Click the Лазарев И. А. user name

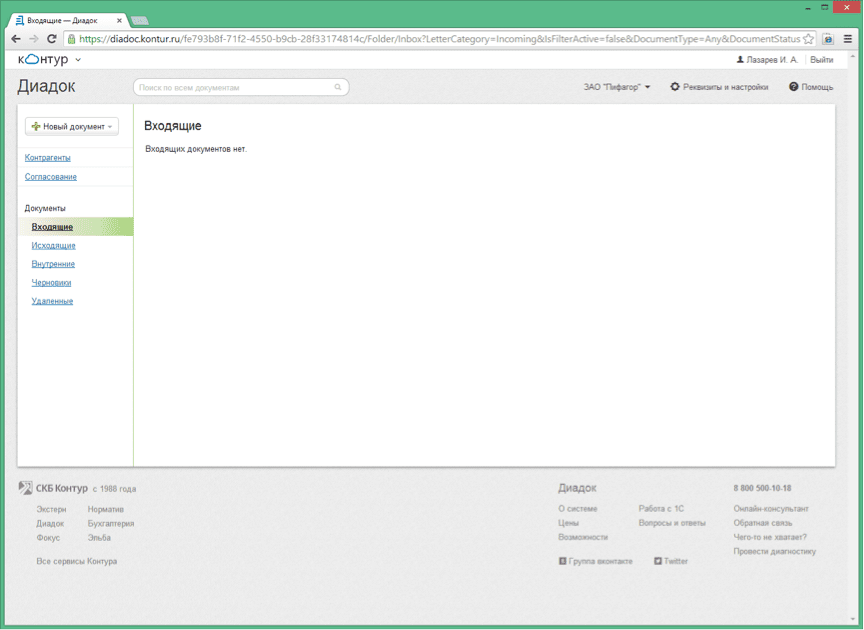772,60
